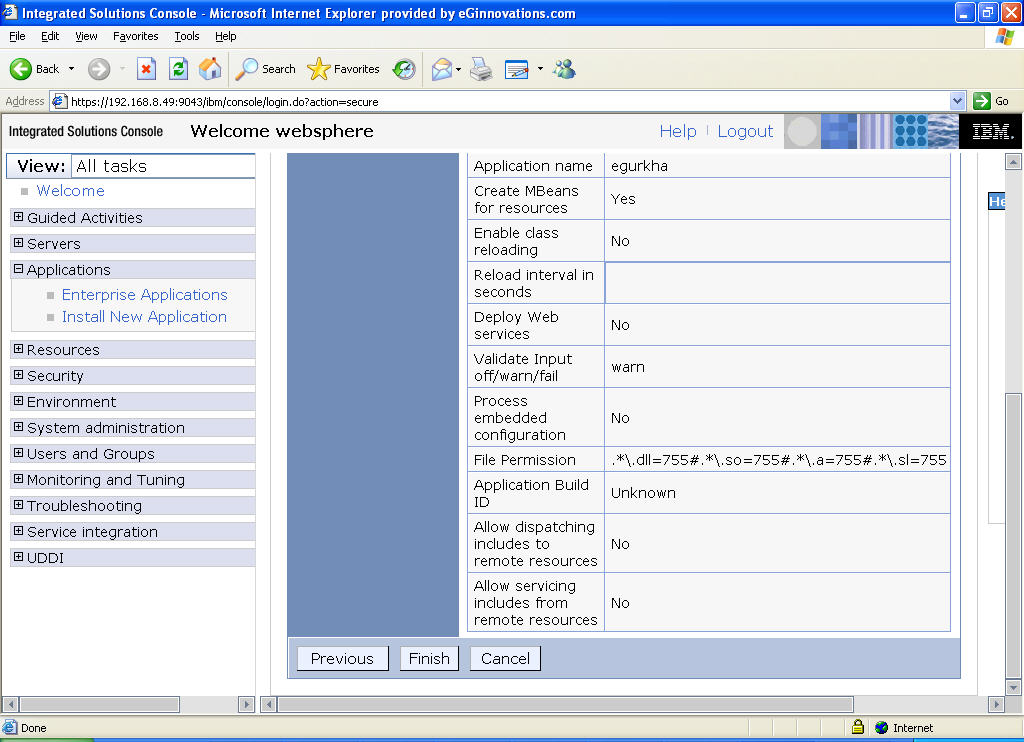Click the Cancel button
The height and width of the screenshot is (742, 1024).
[505, 658]
